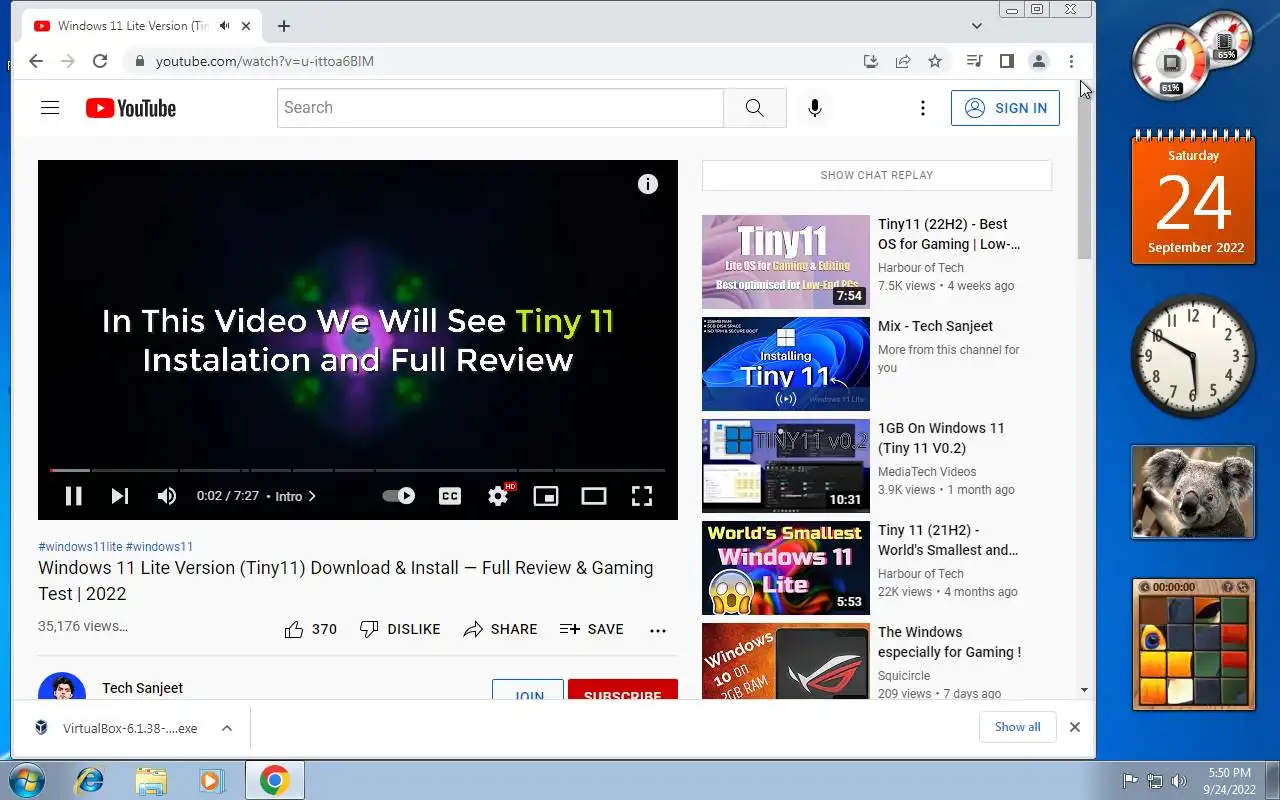Save the video to a playlist
Image resolution: width=1280 pixels, height=800 pixels.
tap(592, 630)
